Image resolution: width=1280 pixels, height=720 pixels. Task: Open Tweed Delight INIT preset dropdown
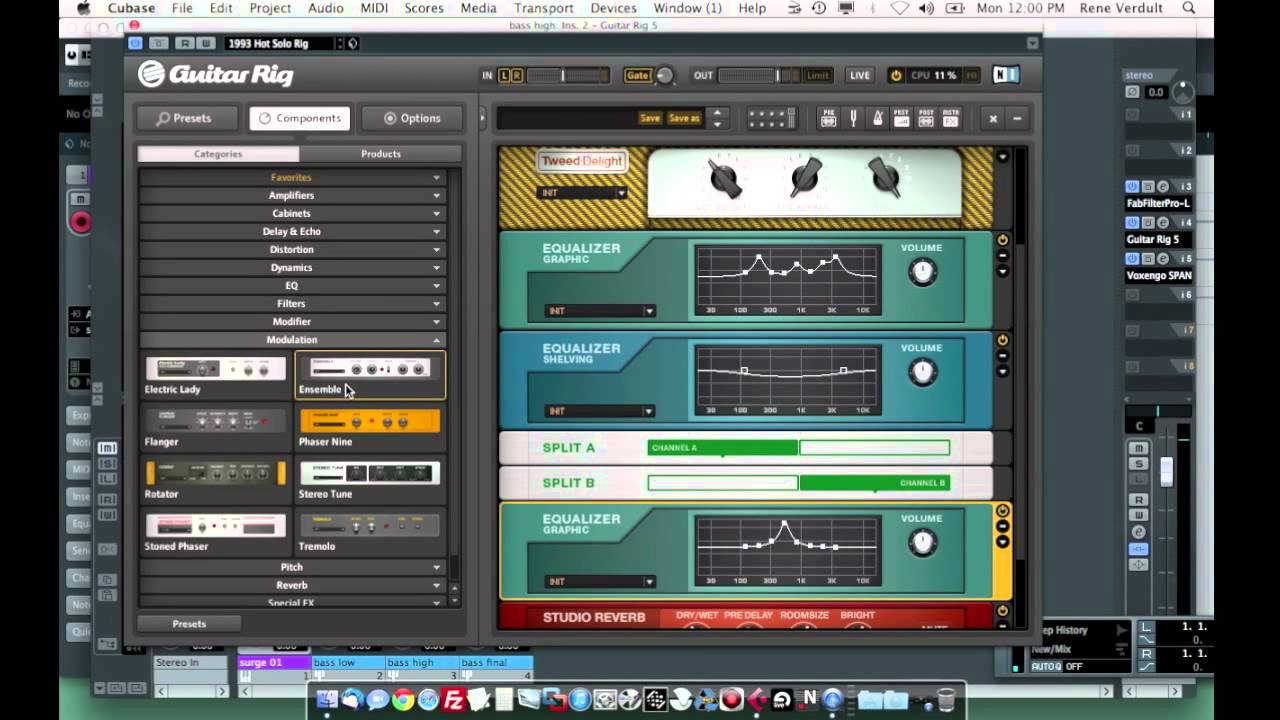[582, 193]
